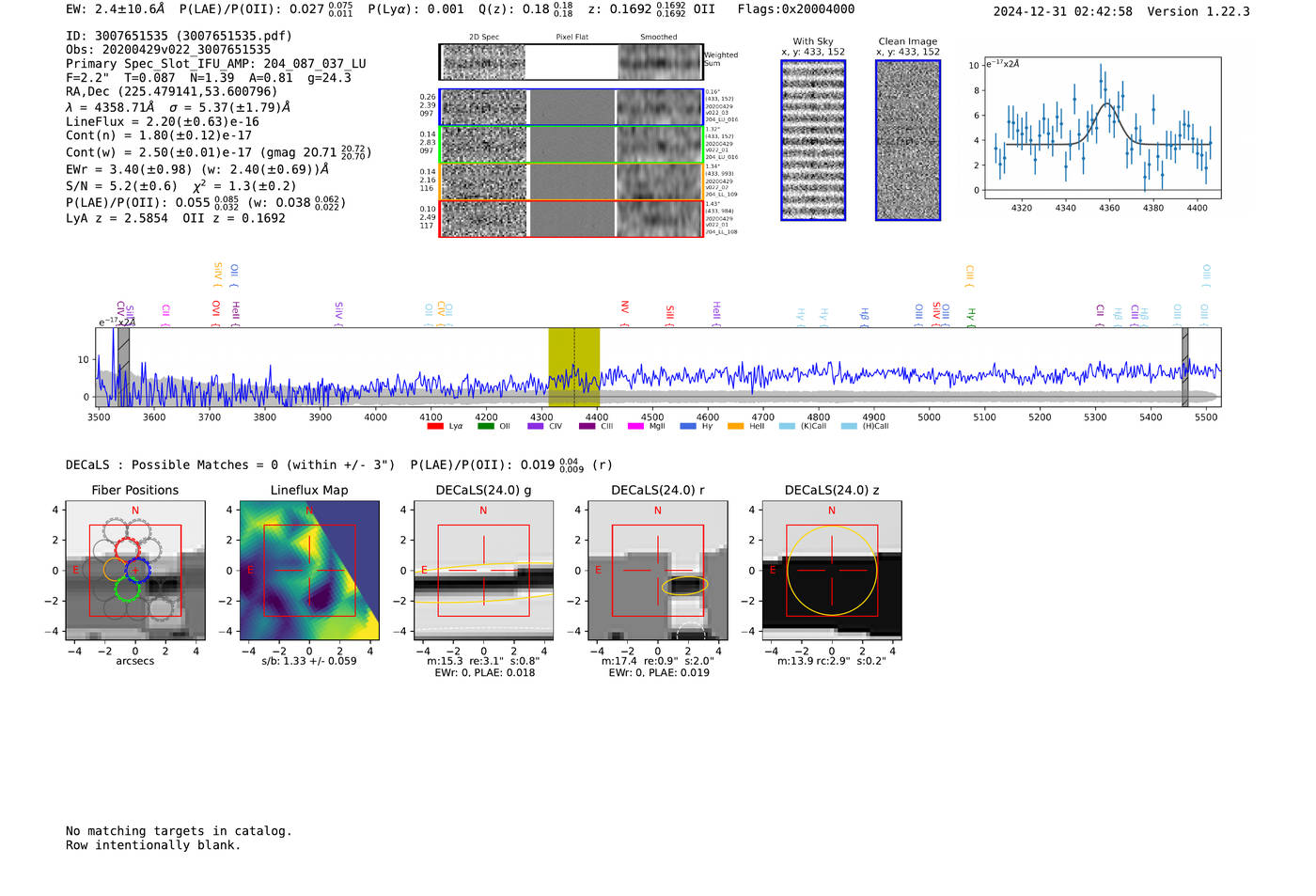1316x896 pixels.
Task: Click the Obs: 20200429v022_3007651535 text
Action: click(x=168, y=50)
